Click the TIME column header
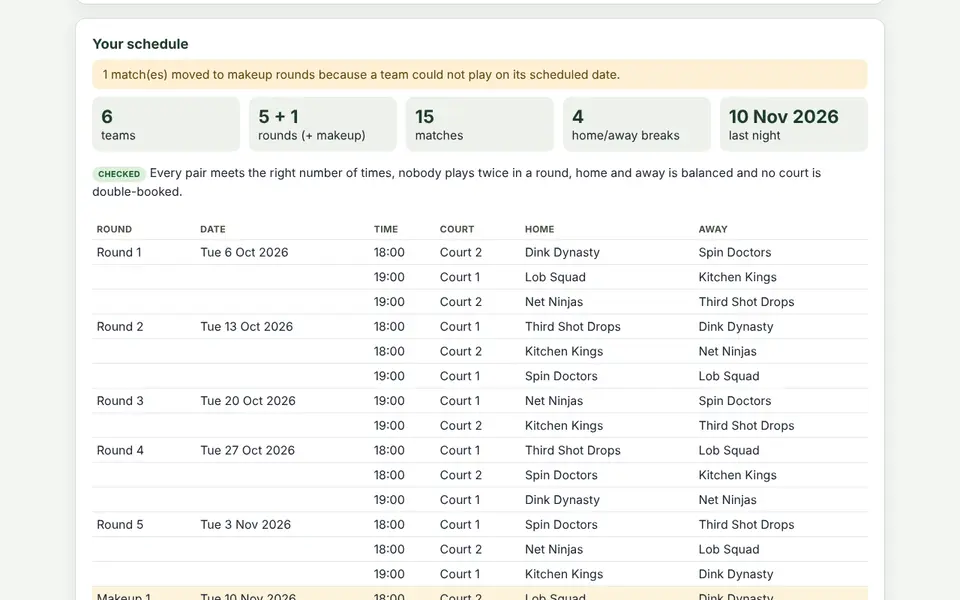 (386, 229)
